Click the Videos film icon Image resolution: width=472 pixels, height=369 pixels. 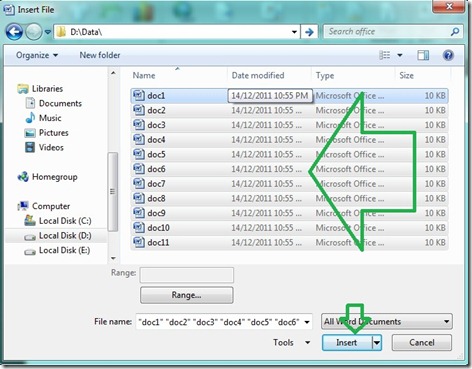30,147
